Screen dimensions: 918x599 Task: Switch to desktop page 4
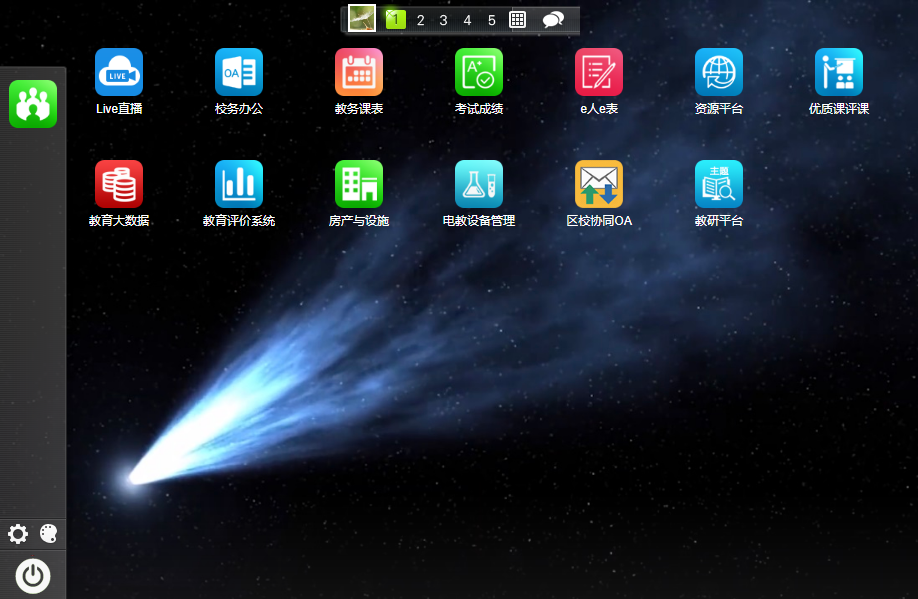click(x=467, y=20)
